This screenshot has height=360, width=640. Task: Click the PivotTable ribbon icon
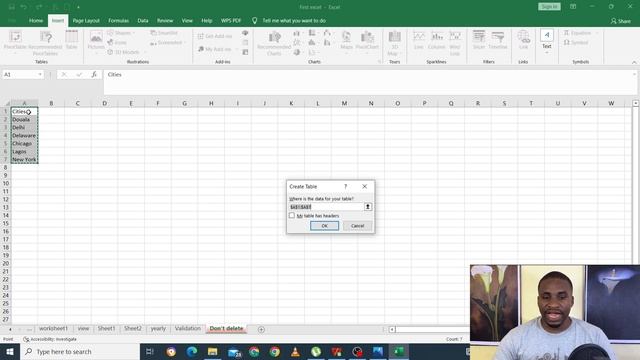pyautogui.click(x=15, y=40)
